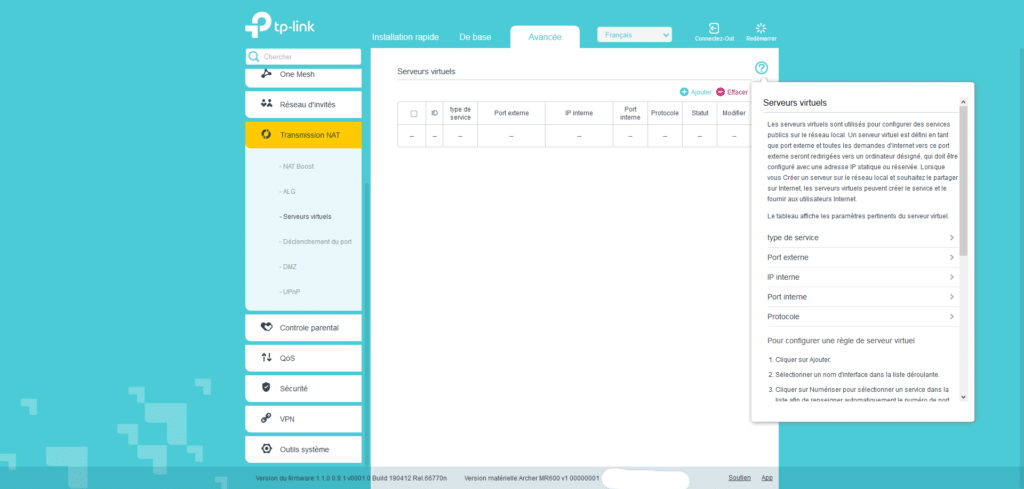
Task: Click the Statut column header
Action: (699, 113)
